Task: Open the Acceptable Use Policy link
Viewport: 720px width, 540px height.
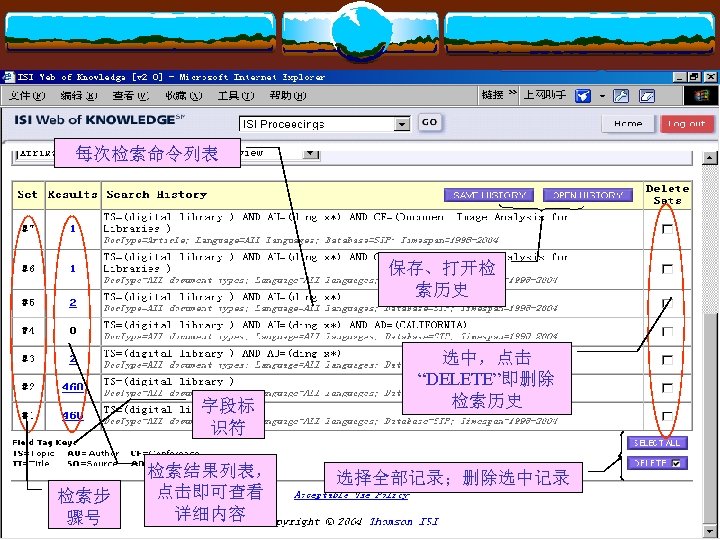Action: tap(351, 495)
